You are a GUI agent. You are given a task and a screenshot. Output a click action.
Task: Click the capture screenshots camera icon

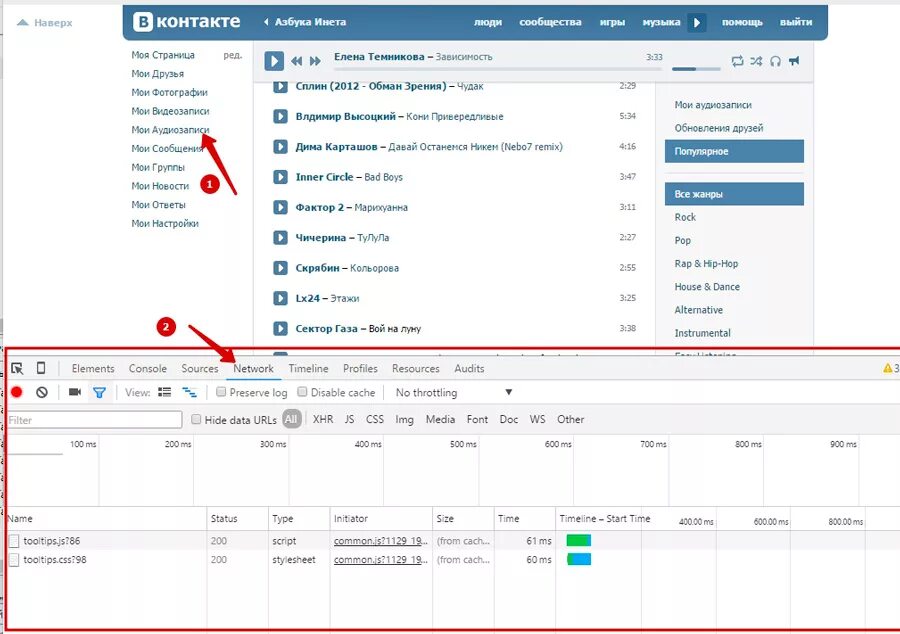75,392
